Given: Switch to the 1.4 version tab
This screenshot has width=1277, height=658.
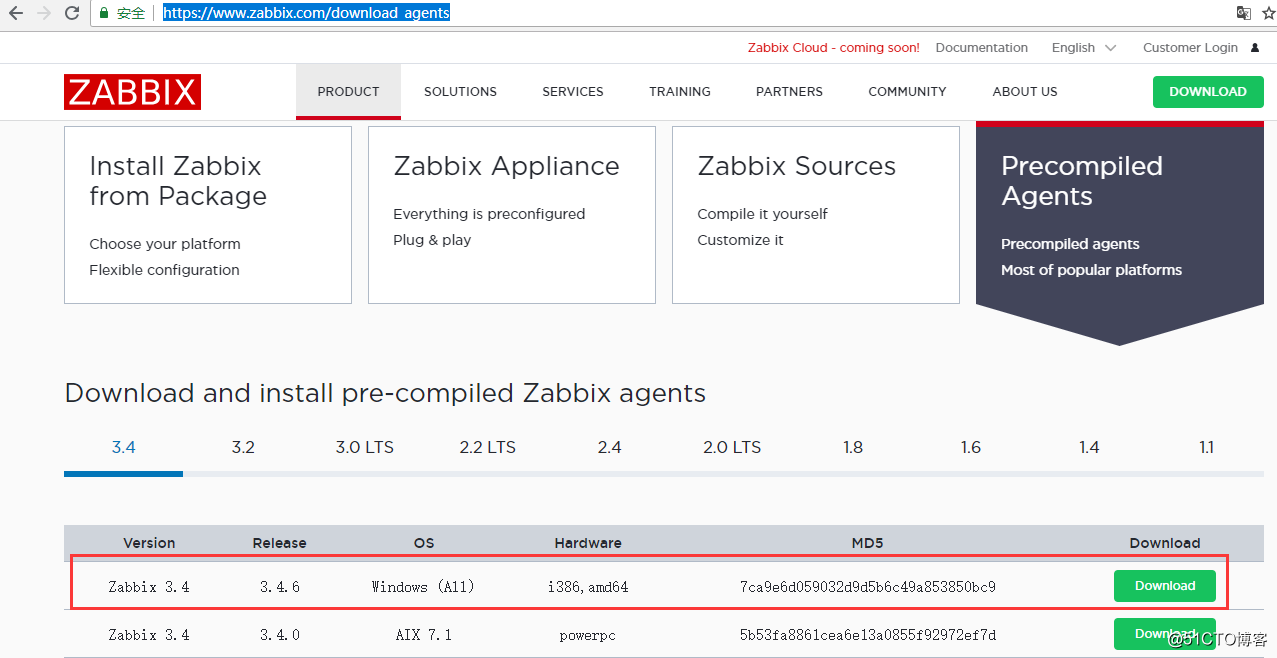Looking at the screenshot, I should (x=1089, y=447).
